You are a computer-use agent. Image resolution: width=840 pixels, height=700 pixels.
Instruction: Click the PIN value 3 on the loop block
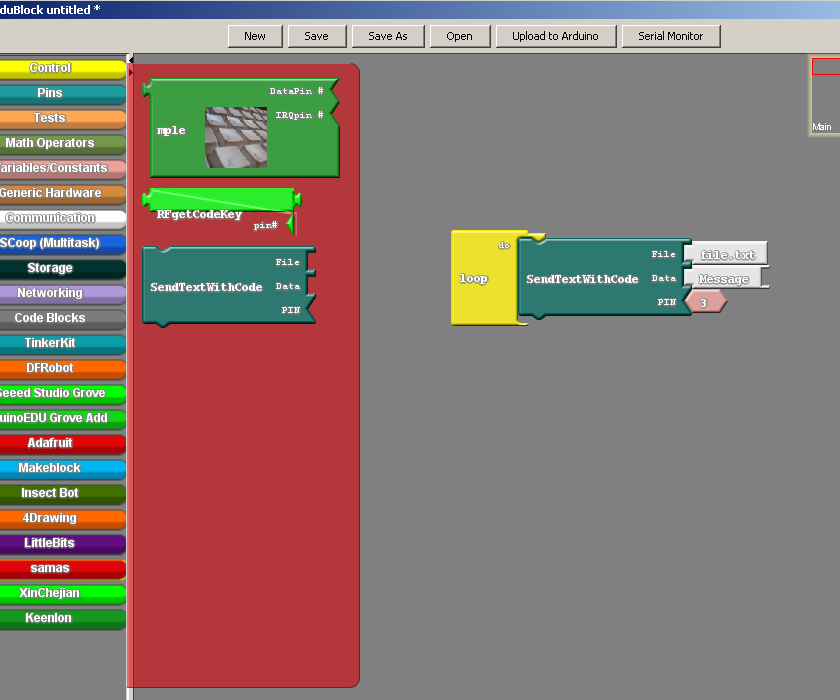(x=706, y=301)
